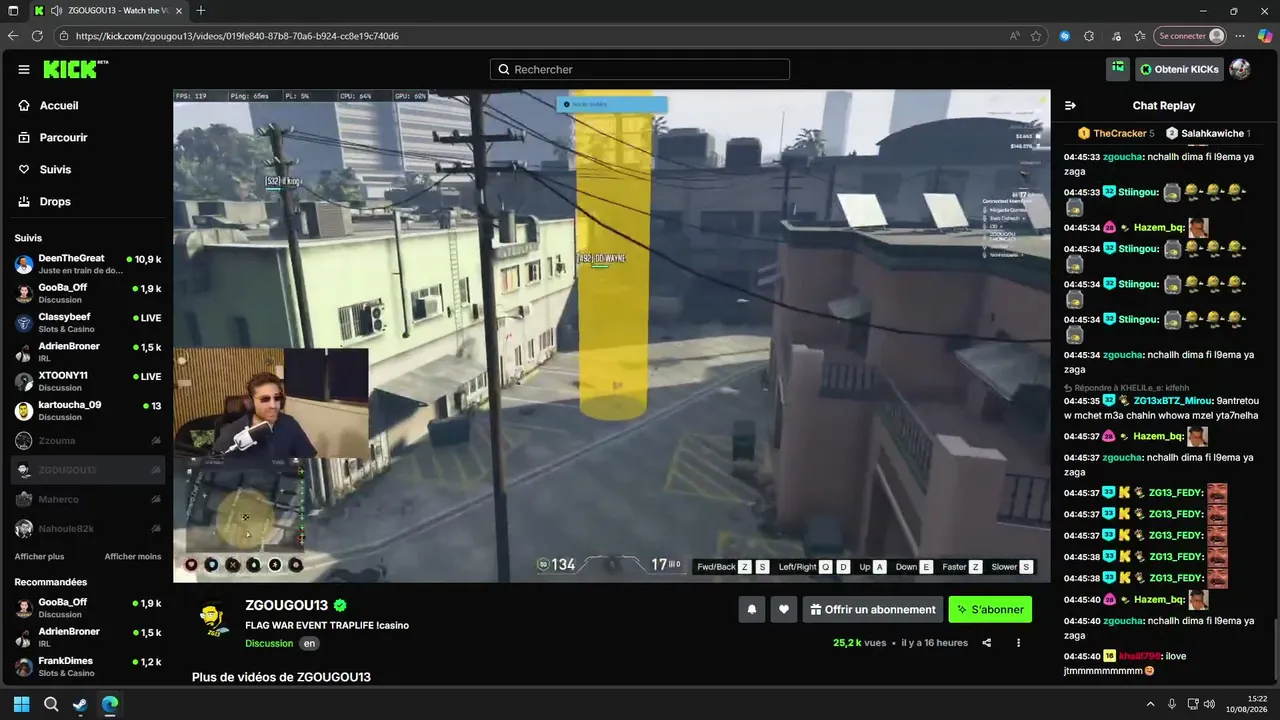
Task: Click Se connecter in browser toolbar
Action: coord(1190,36)
